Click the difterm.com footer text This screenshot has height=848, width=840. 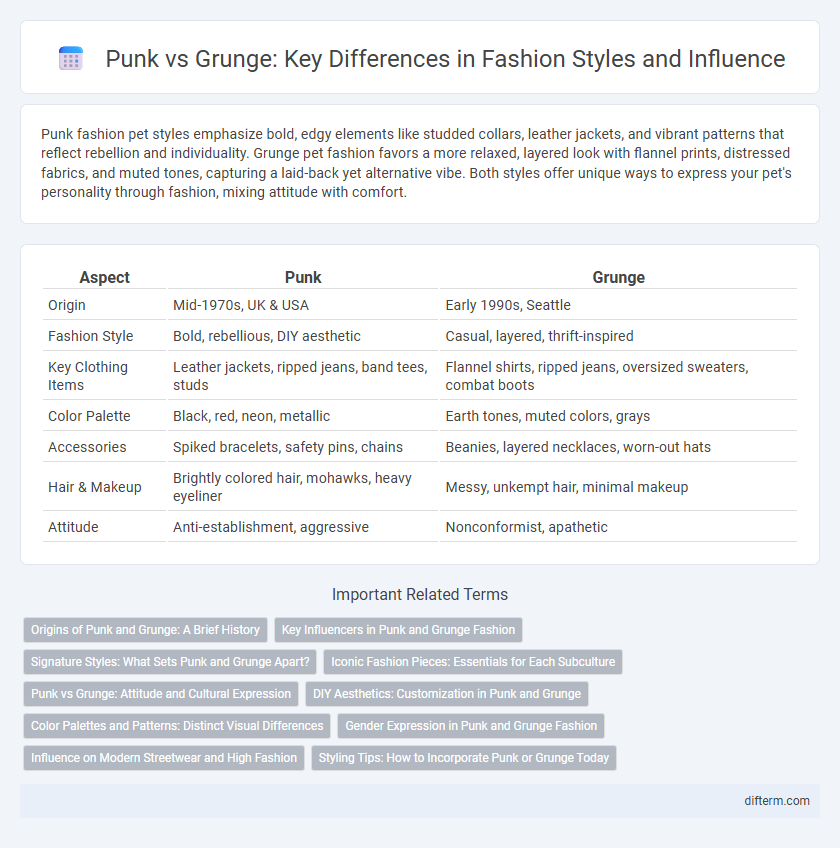pyautogui.click(x=777, y=800)
